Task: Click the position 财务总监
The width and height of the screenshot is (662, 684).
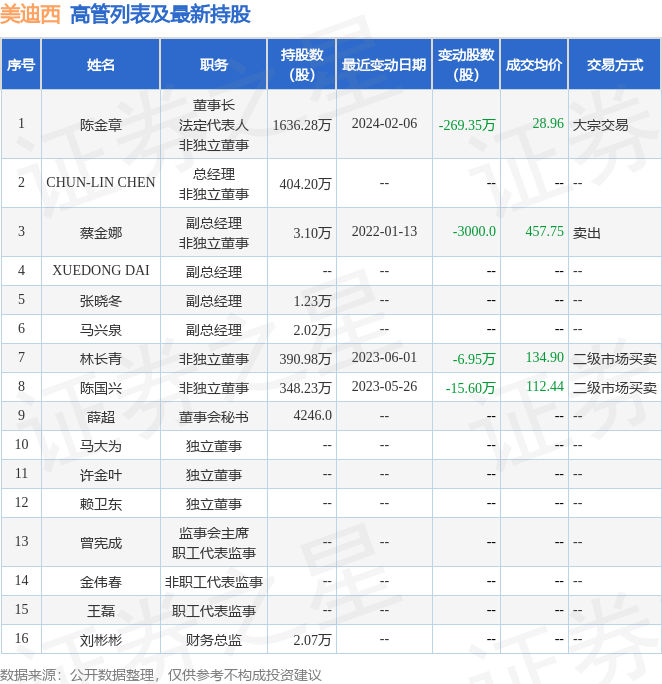Action: pyautogui.click(x=214, y=640)
